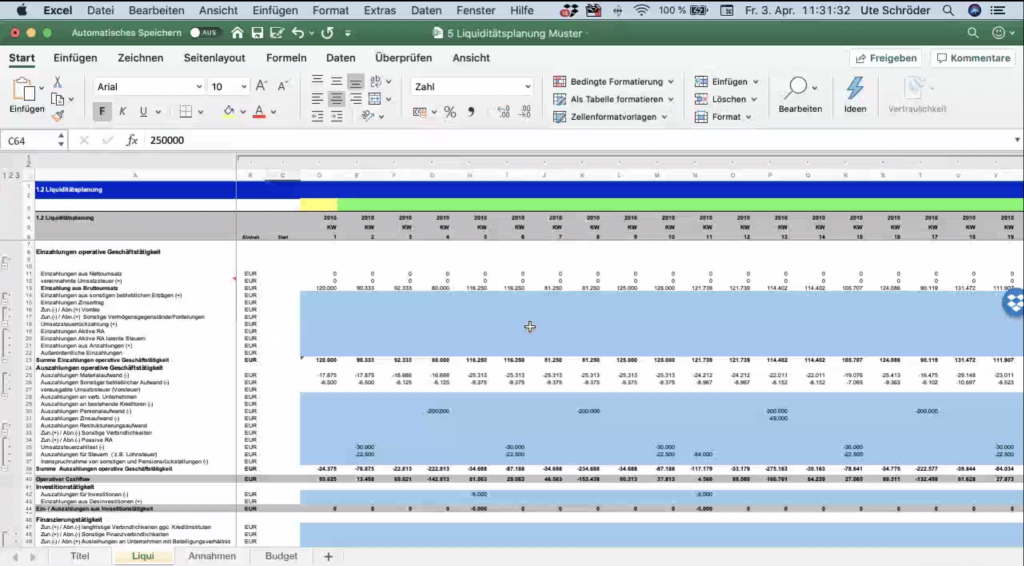Copy selection with the copy icon

(58, 99)
